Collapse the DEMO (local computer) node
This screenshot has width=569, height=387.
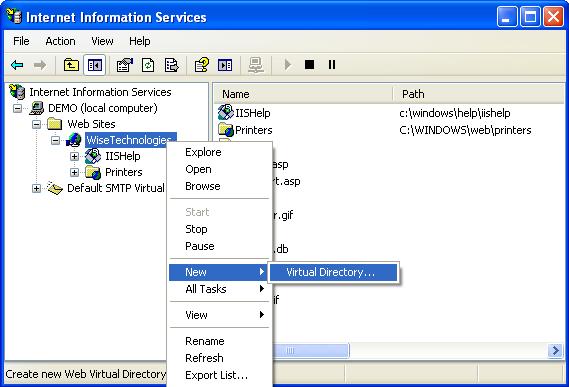click(x=17, y=108)
